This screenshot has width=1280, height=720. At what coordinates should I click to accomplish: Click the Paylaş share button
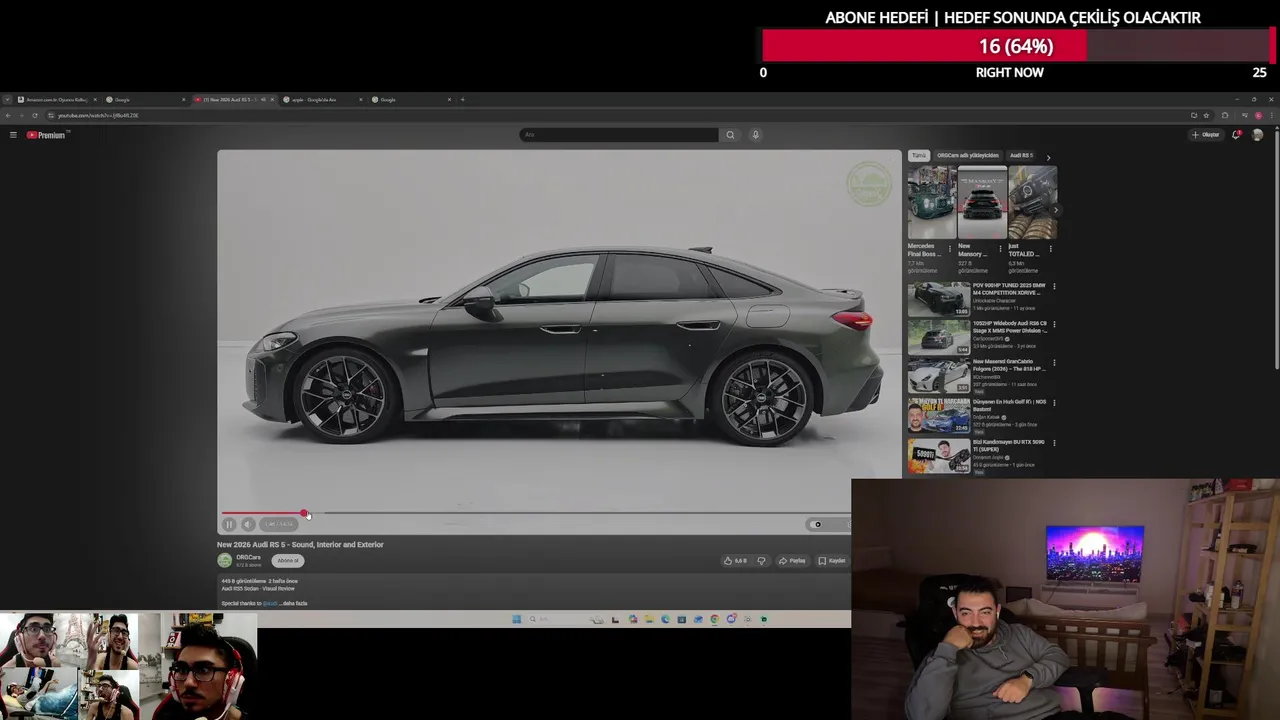(792, 560)
